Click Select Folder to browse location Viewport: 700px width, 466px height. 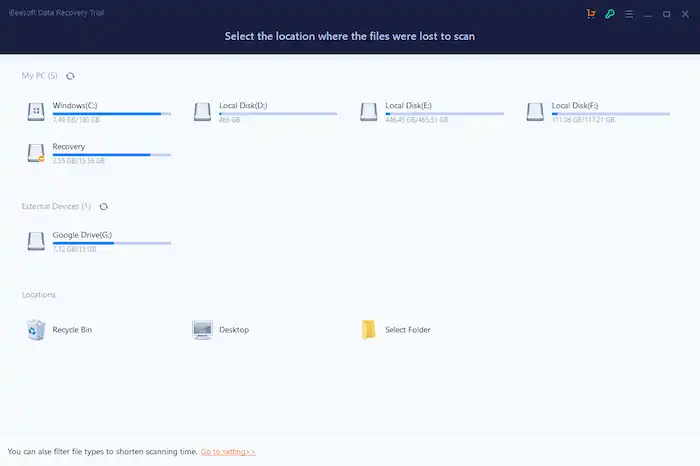[369, 329]
